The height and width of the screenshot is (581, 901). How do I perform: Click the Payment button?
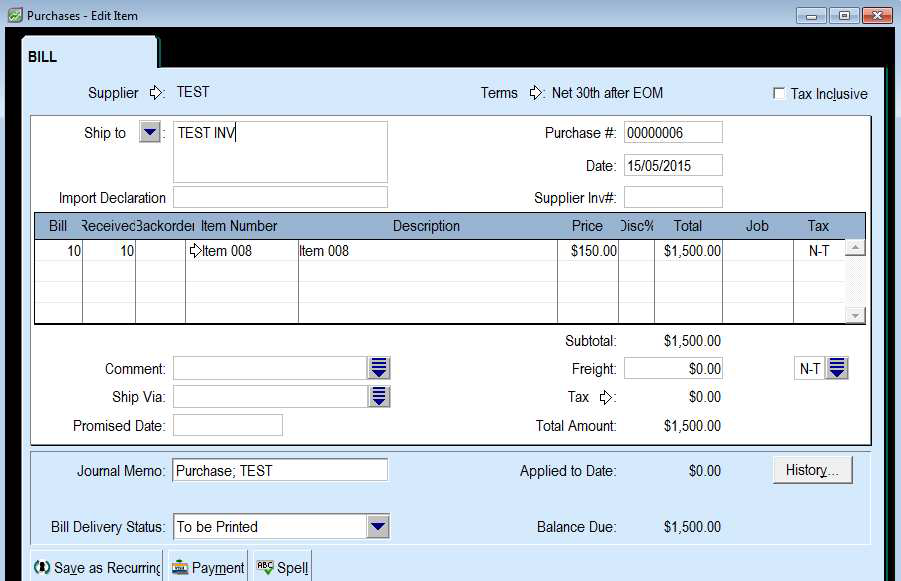(x=208, y=567)
